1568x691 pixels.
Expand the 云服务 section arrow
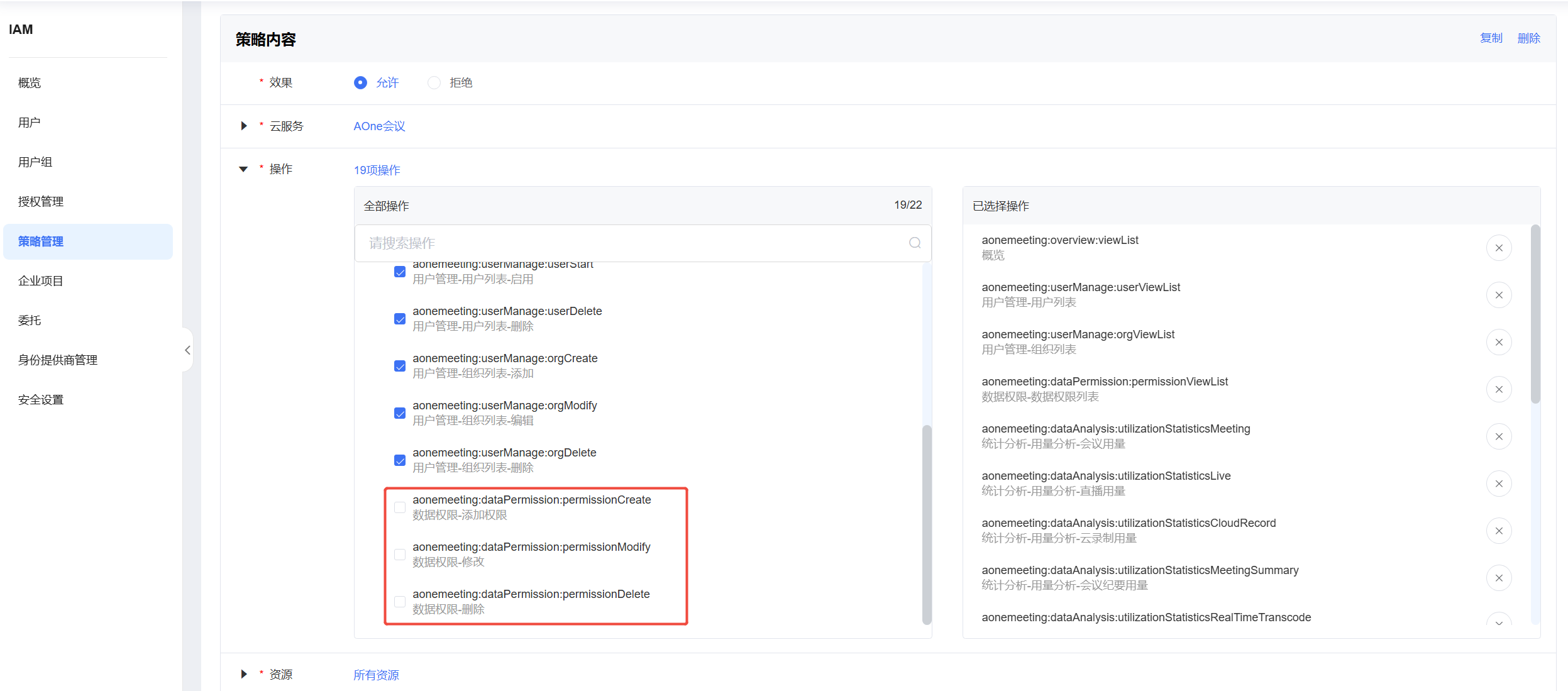pyautogui.click(x=244, y=126)
